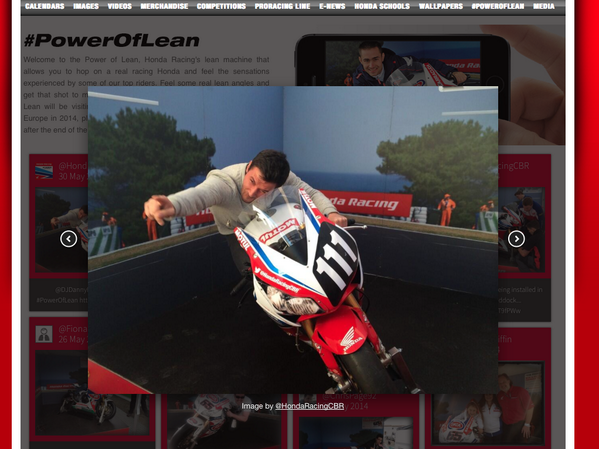Click the placeholder avatar on 26 May tweet
The image size is (599, 449).
click(x=44, y=334)
